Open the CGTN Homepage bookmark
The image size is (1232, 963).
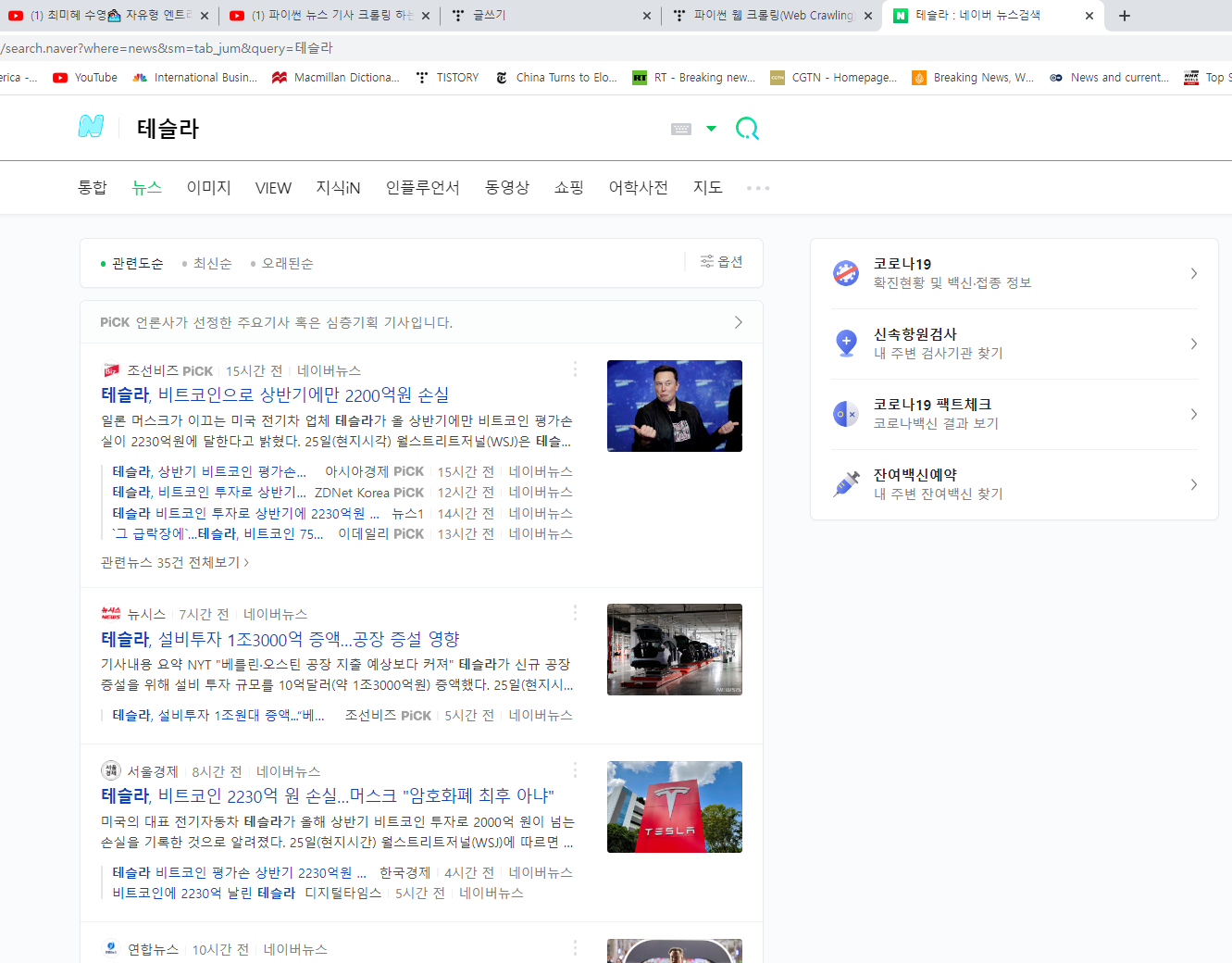834,78
